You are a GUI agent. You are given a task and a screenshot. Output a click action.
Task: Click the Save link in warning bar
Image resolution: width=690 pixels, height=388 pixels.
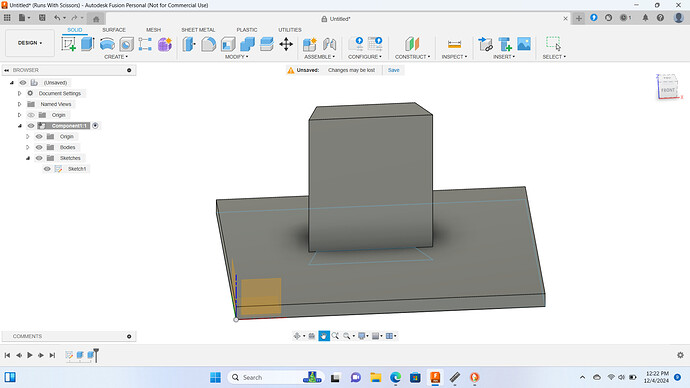(394, 70)
